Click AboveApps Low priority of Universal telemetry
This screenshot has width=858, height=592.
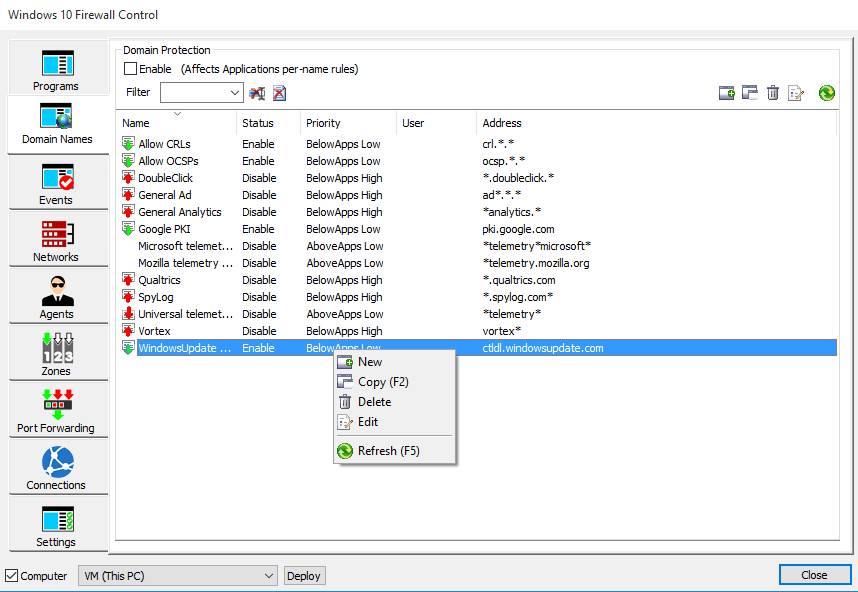tap(345, 314)
